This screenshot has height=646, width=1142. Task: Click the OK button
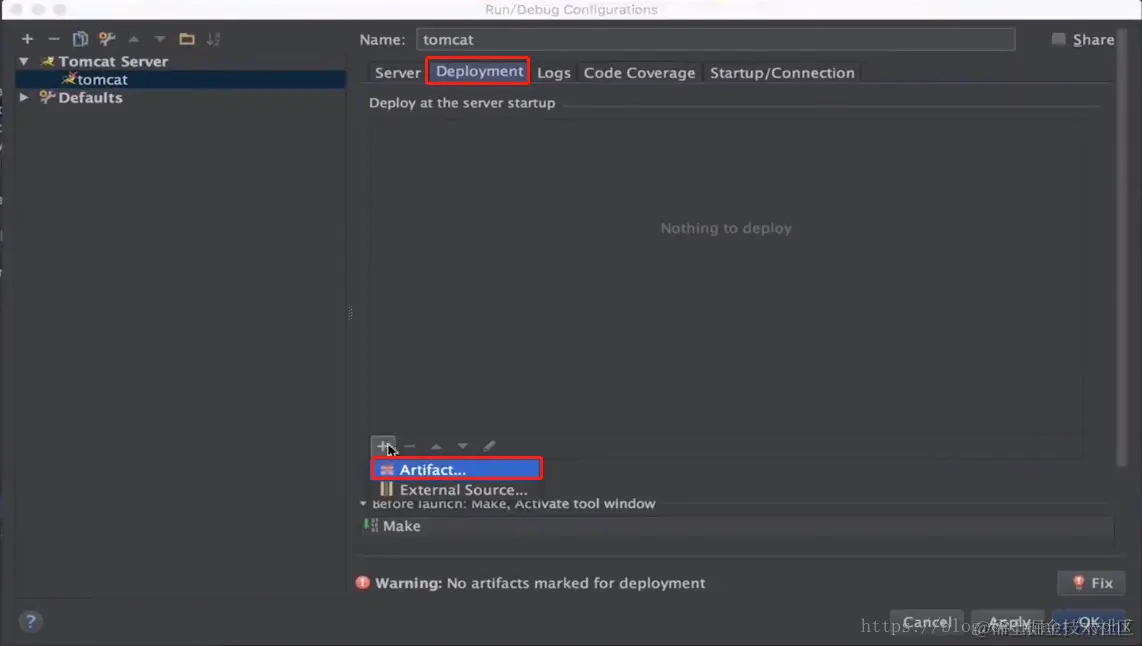coord(1089,623)
